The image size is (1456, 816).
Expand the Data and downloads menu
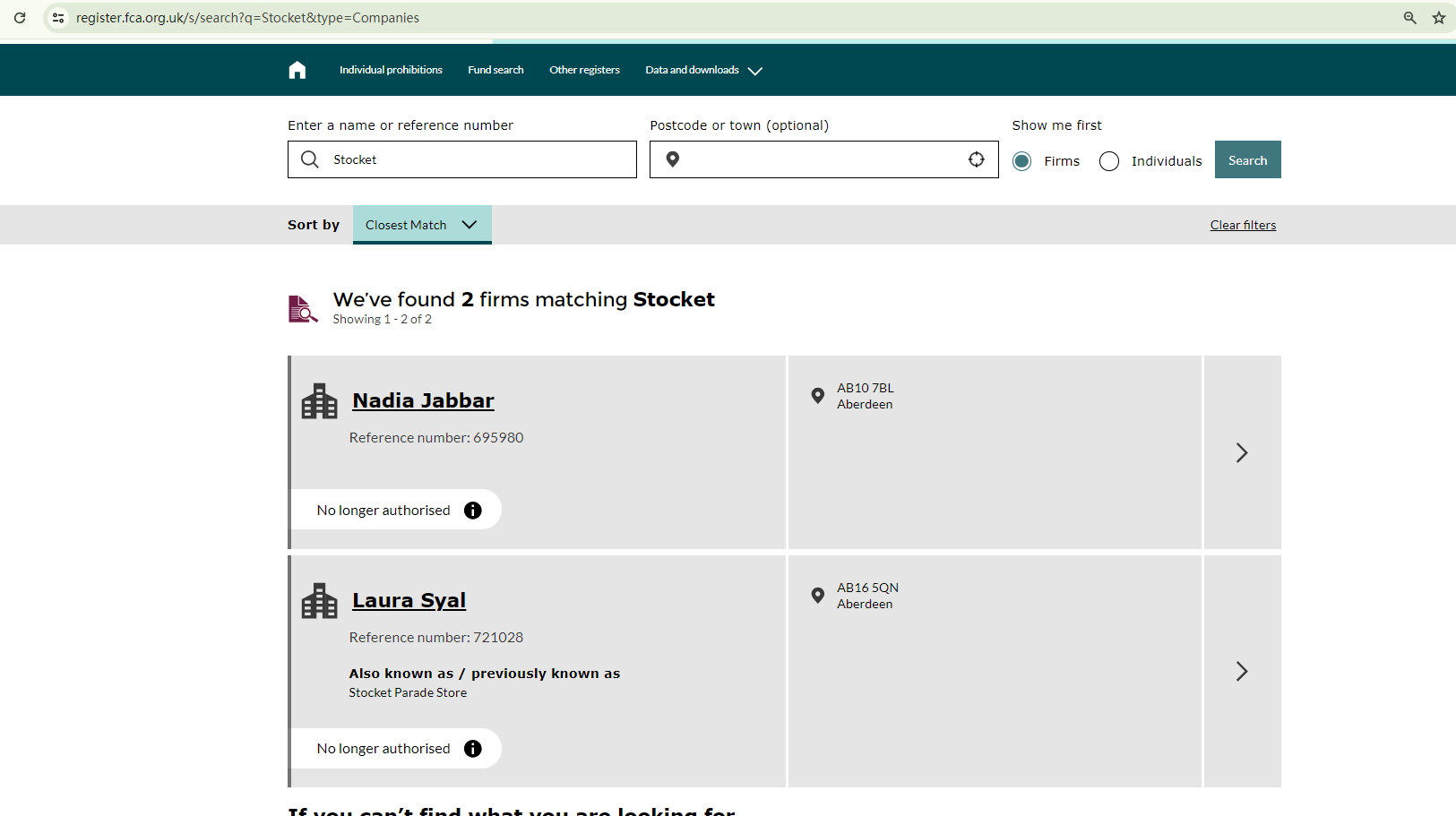[703, 70]
